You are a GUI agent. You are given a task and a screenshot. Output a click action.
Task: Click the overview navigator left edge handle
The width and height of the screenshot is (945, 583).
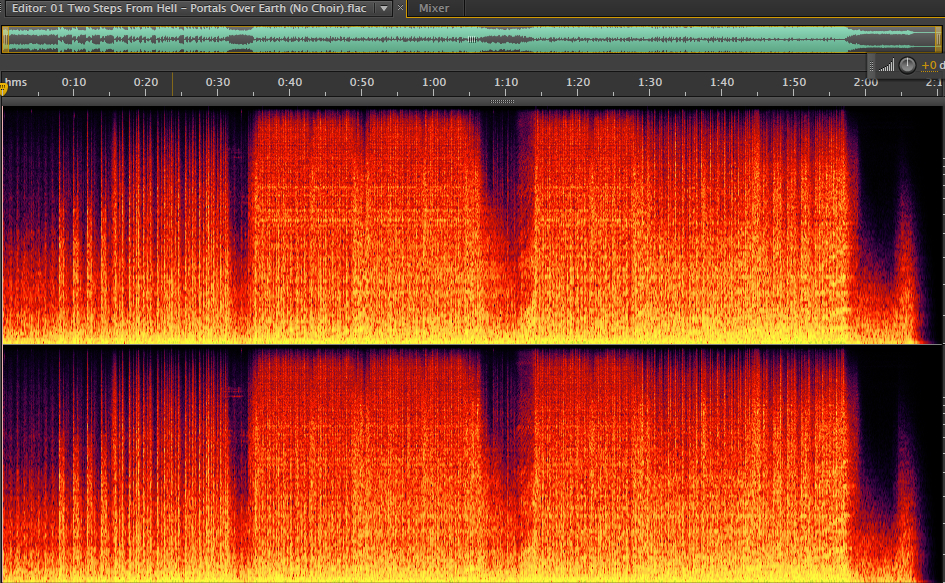click(x=5, y=40)
